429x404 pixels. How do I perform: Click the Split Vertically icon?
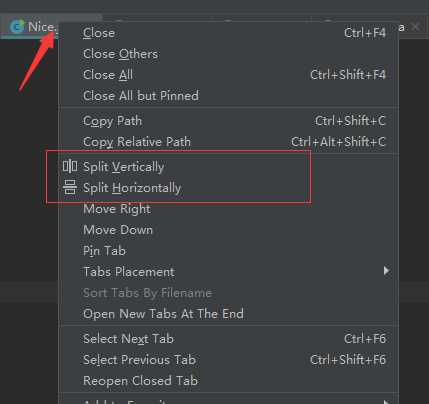click(x=70, y=166)
